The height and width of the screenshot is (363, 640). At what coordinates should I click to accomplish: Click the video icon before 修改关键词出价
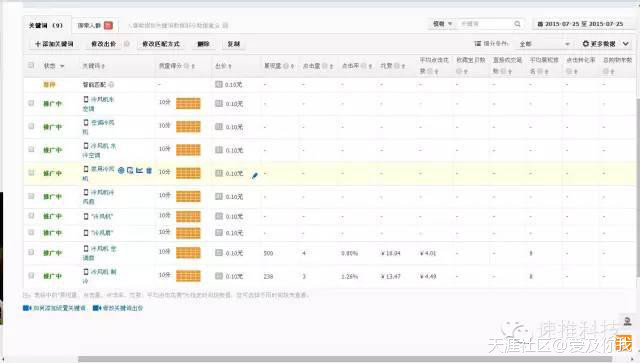97,308
